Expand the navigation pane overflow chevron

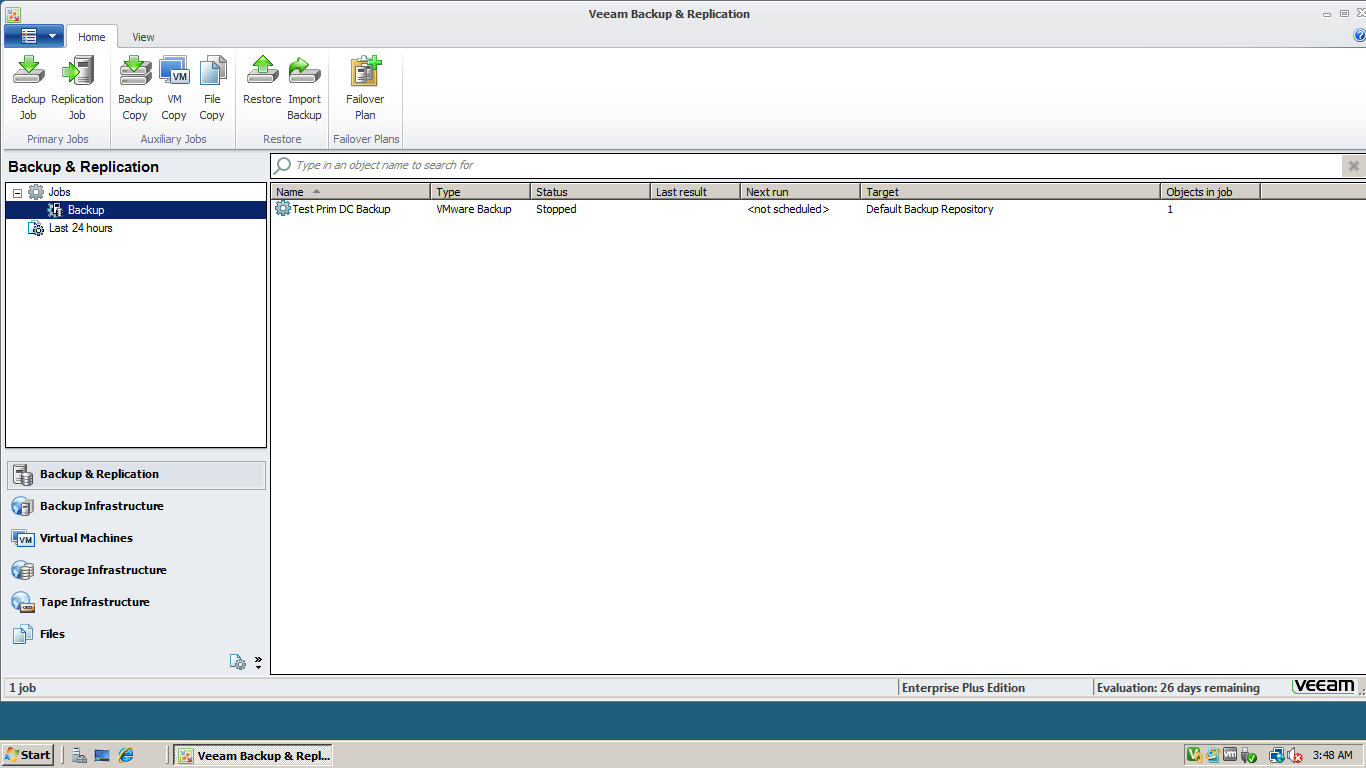tap(258, 661)
